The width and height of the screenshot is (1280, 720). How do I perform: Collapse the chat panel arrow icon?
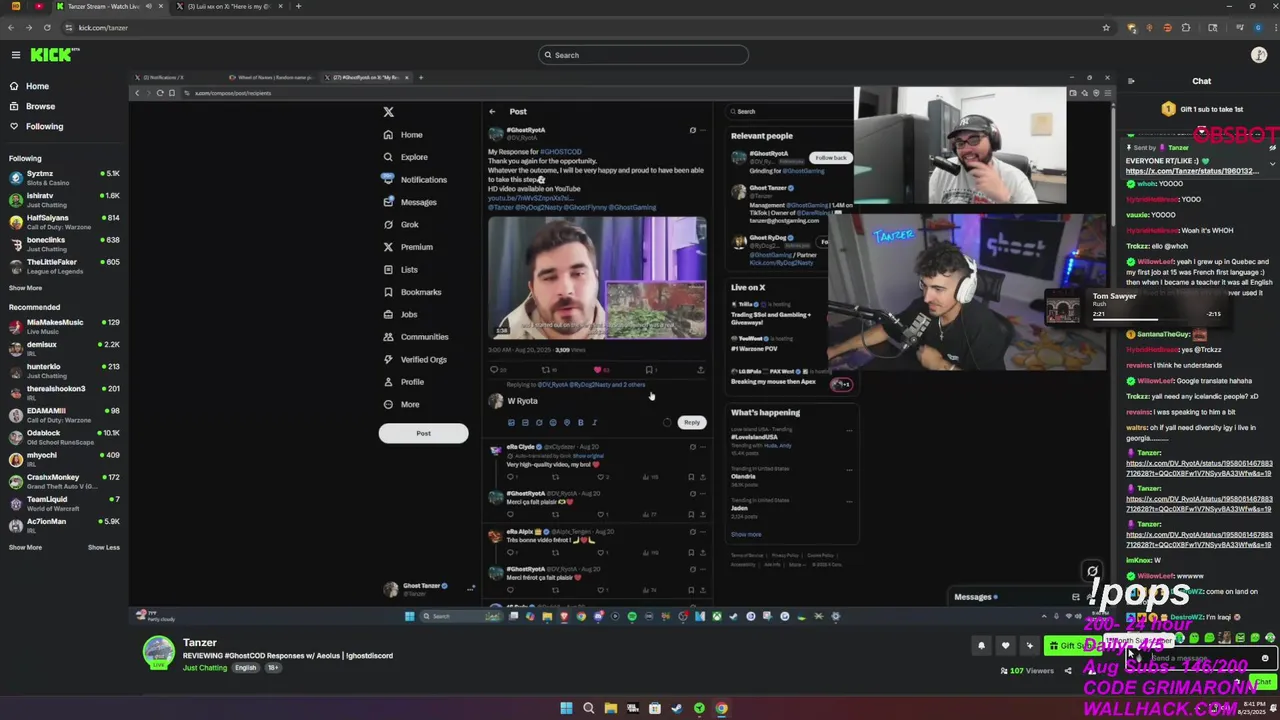(x=1131, y=81)
